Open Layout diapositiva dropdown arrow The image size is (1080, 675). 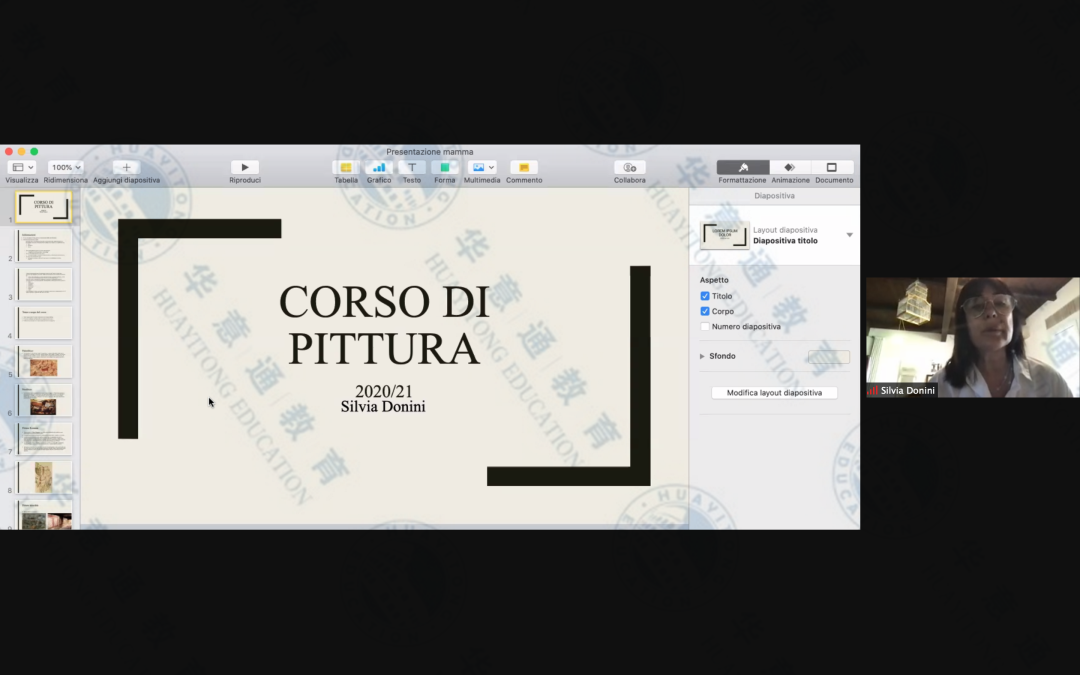(x=849, y=235)
